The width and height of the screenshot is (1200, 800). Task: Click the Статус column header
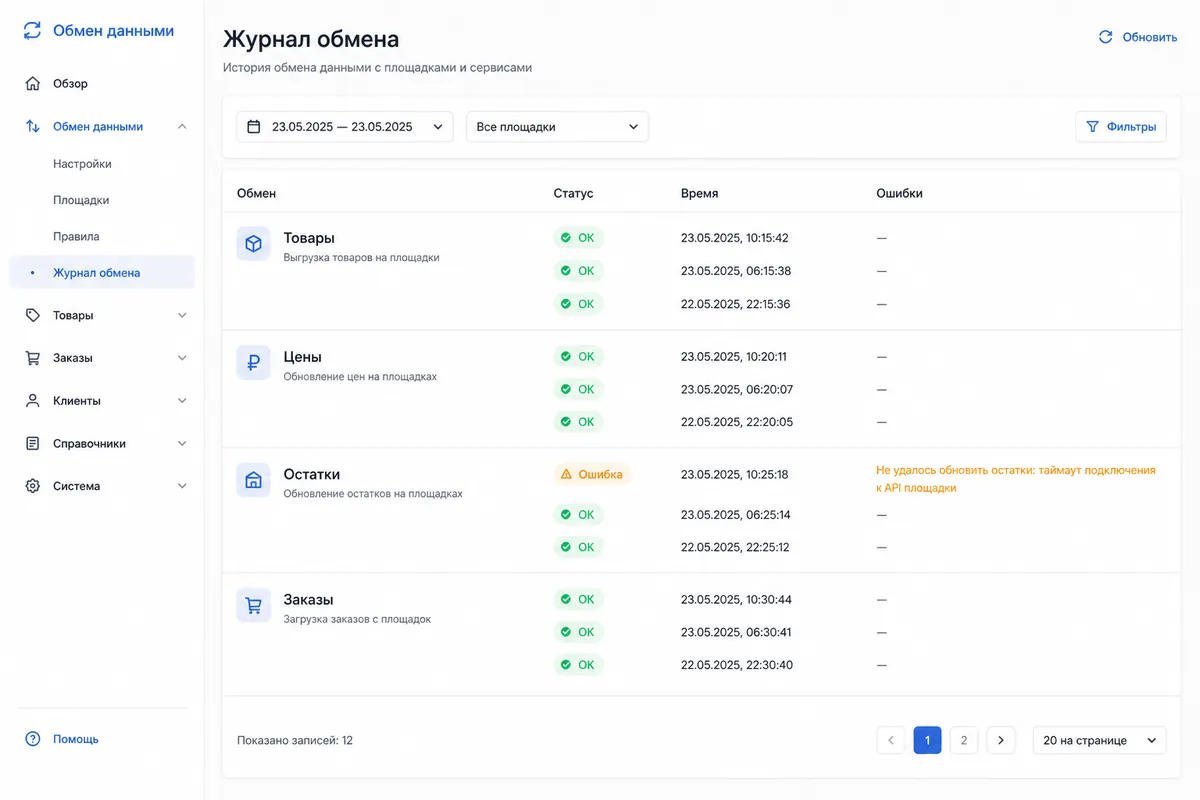point(573,193)
